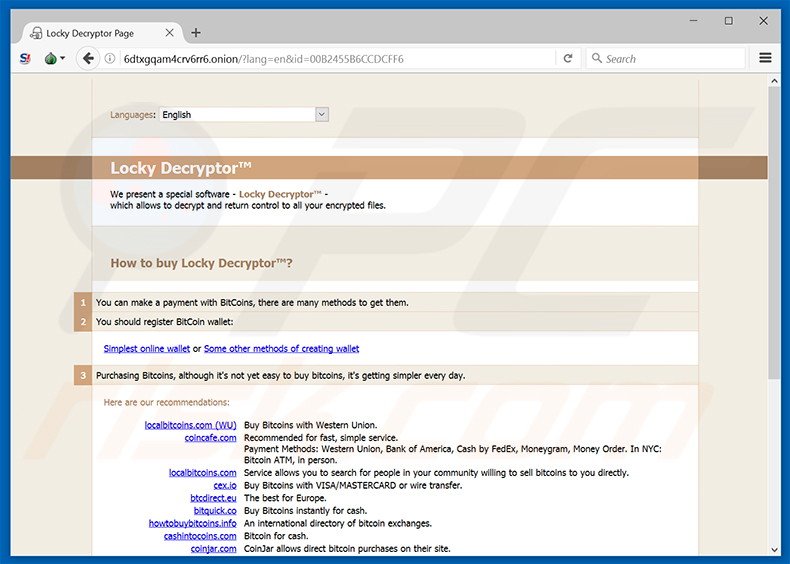Click the scrollbar down arrow

click(x=774, y=550)
